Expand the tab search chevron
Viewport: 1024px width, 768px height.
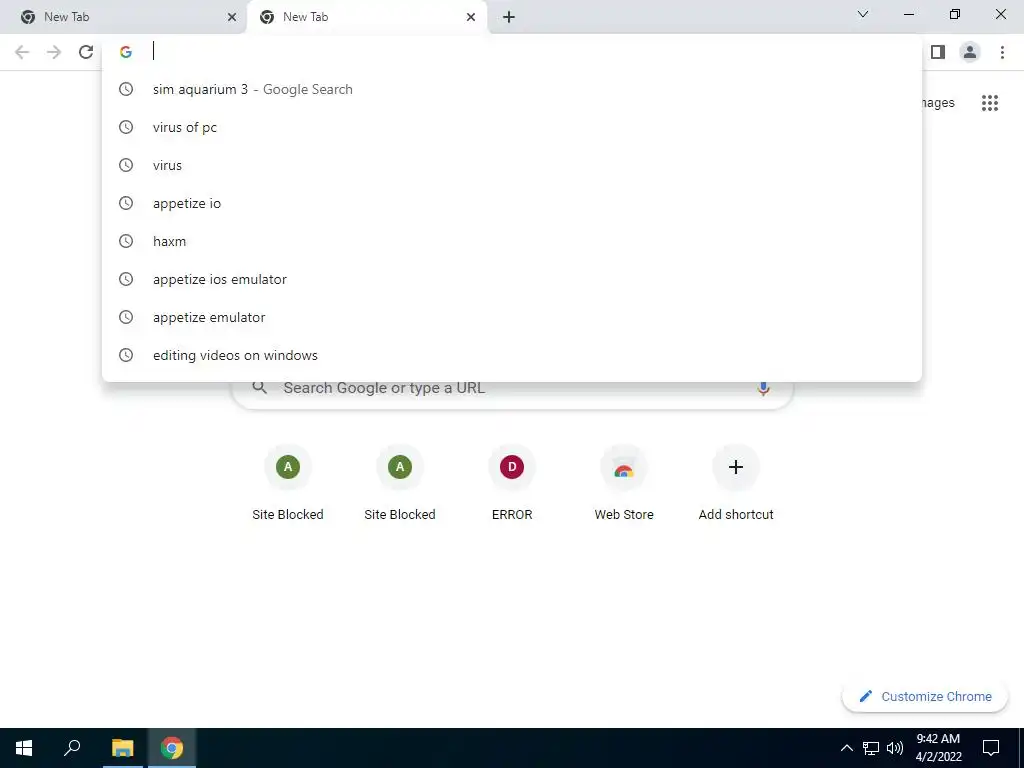863,14
